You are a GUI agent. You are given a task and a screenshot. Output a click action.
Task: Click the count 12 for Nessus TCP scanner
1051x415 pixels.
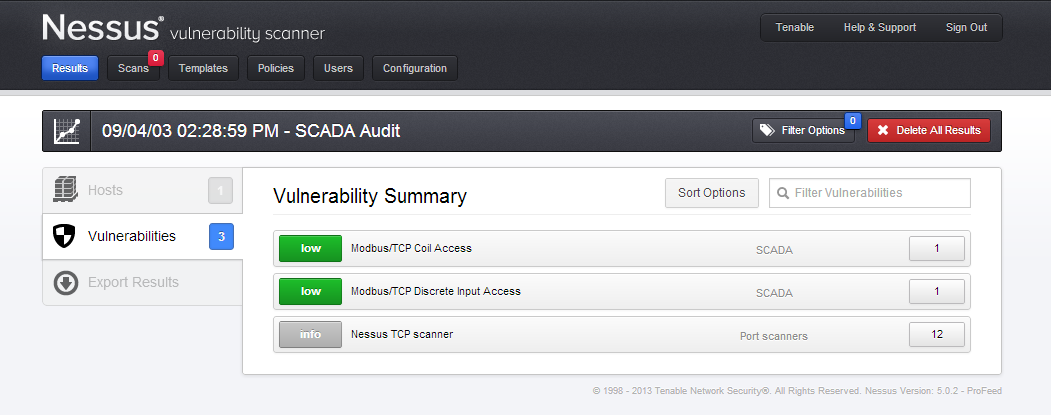click(x=937, y=335)
